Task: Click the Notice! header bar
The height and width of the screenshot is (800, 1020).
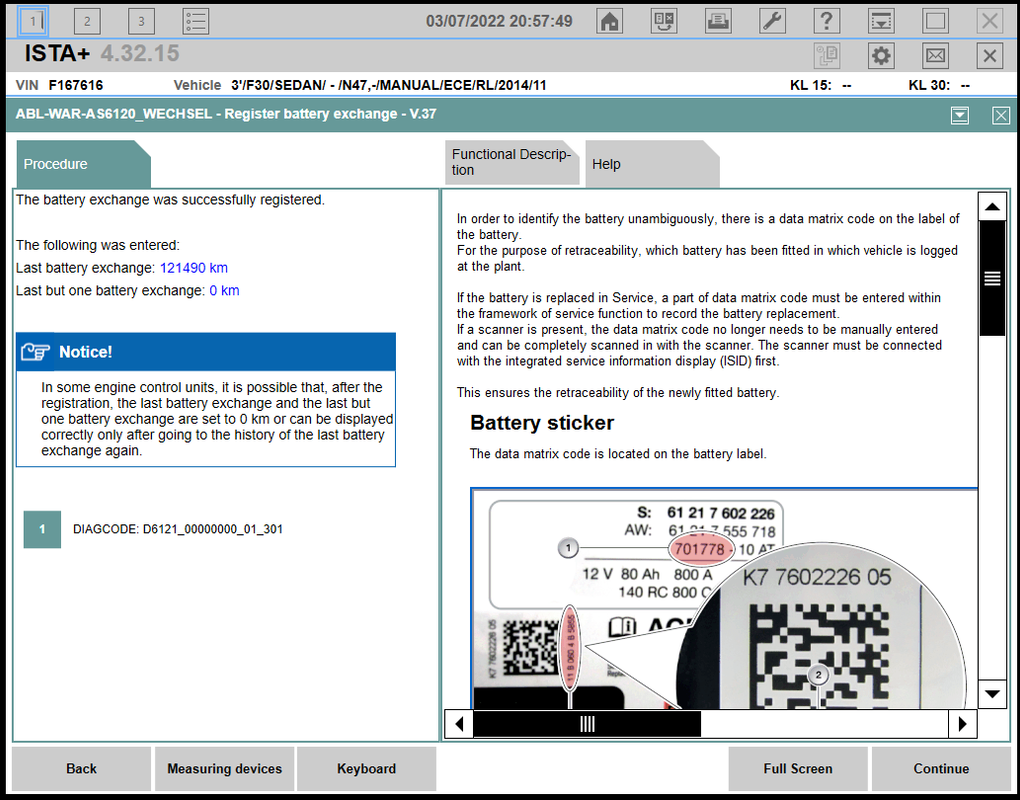Action: [206, 352]
